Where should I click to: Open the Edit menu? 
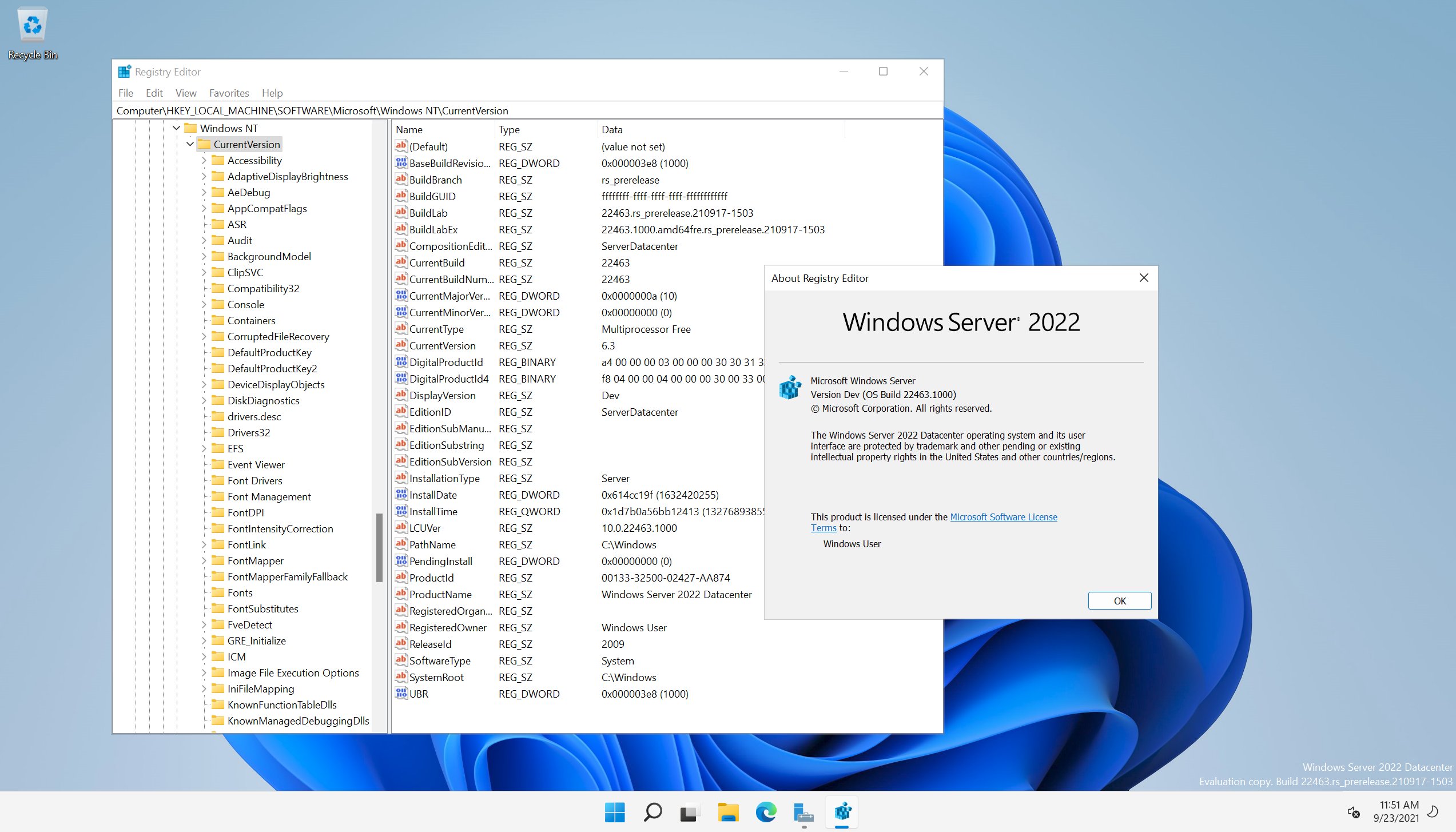pos(154,93)
